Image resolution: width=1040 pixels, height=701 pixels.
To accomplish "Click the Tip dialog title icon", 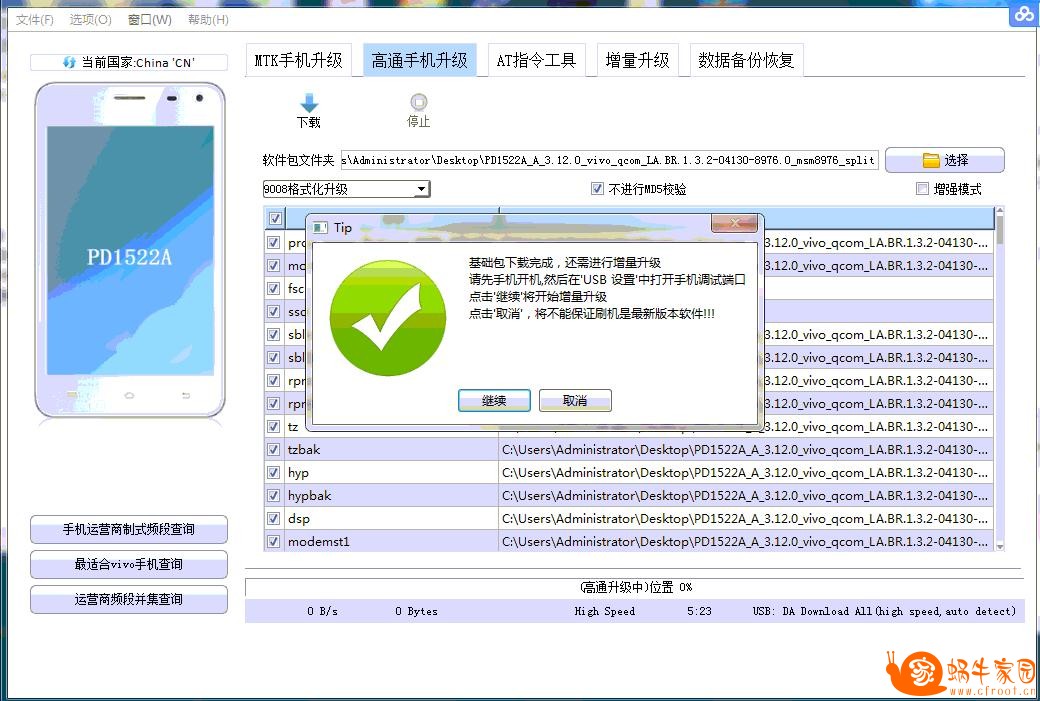I will point(320,227).
